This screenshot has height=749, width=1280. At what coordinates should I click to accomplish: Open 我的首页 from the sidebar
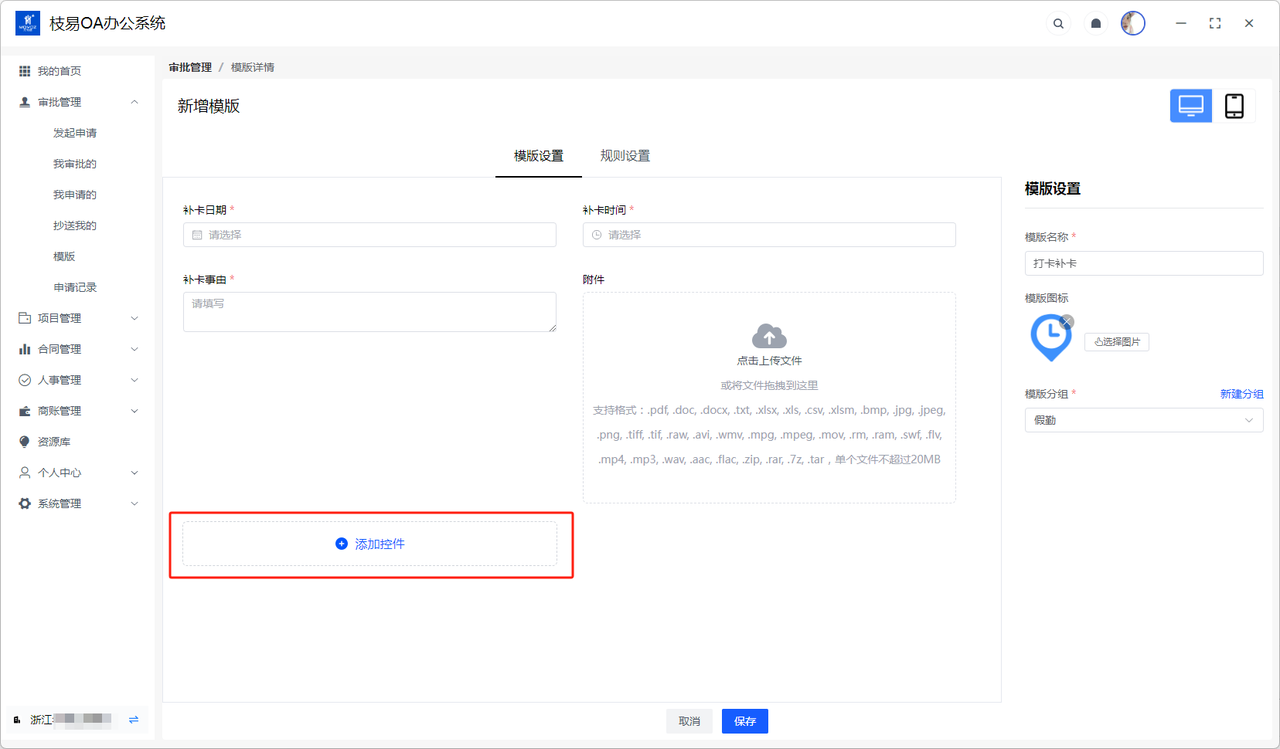click(x=59, y=71)
